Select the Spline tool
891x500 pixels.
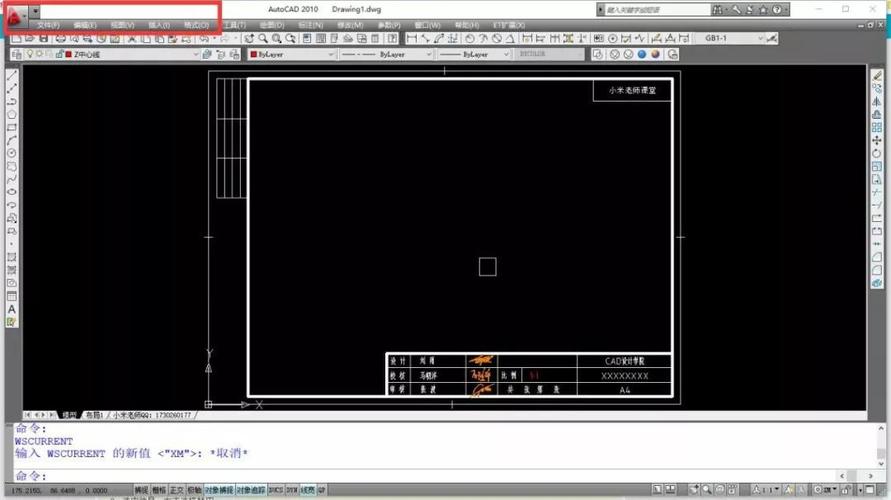pyautogui.click(x=12, y=180)
